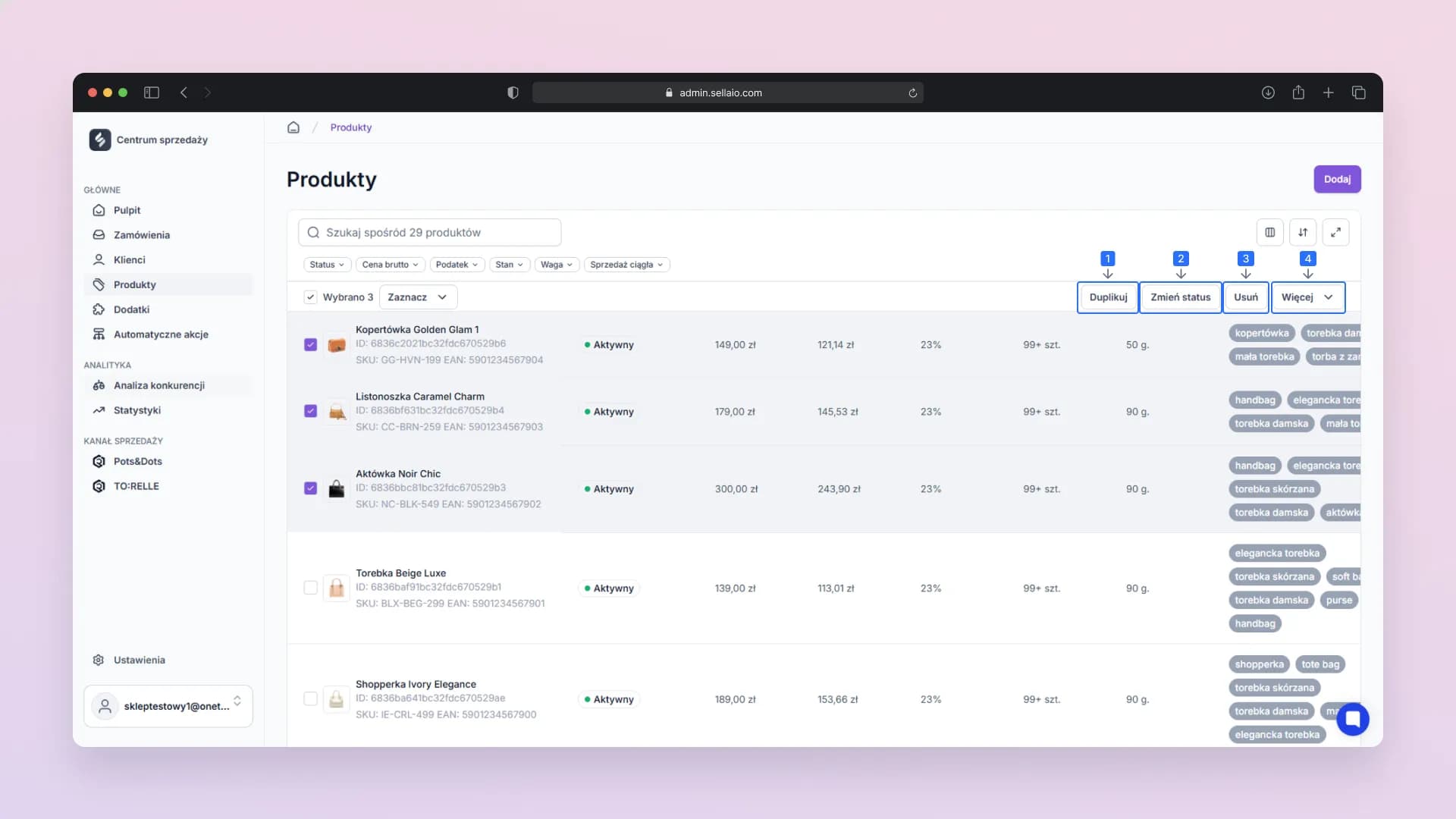Expand the Zaznacz selection dropdown

tap(418, 297)
